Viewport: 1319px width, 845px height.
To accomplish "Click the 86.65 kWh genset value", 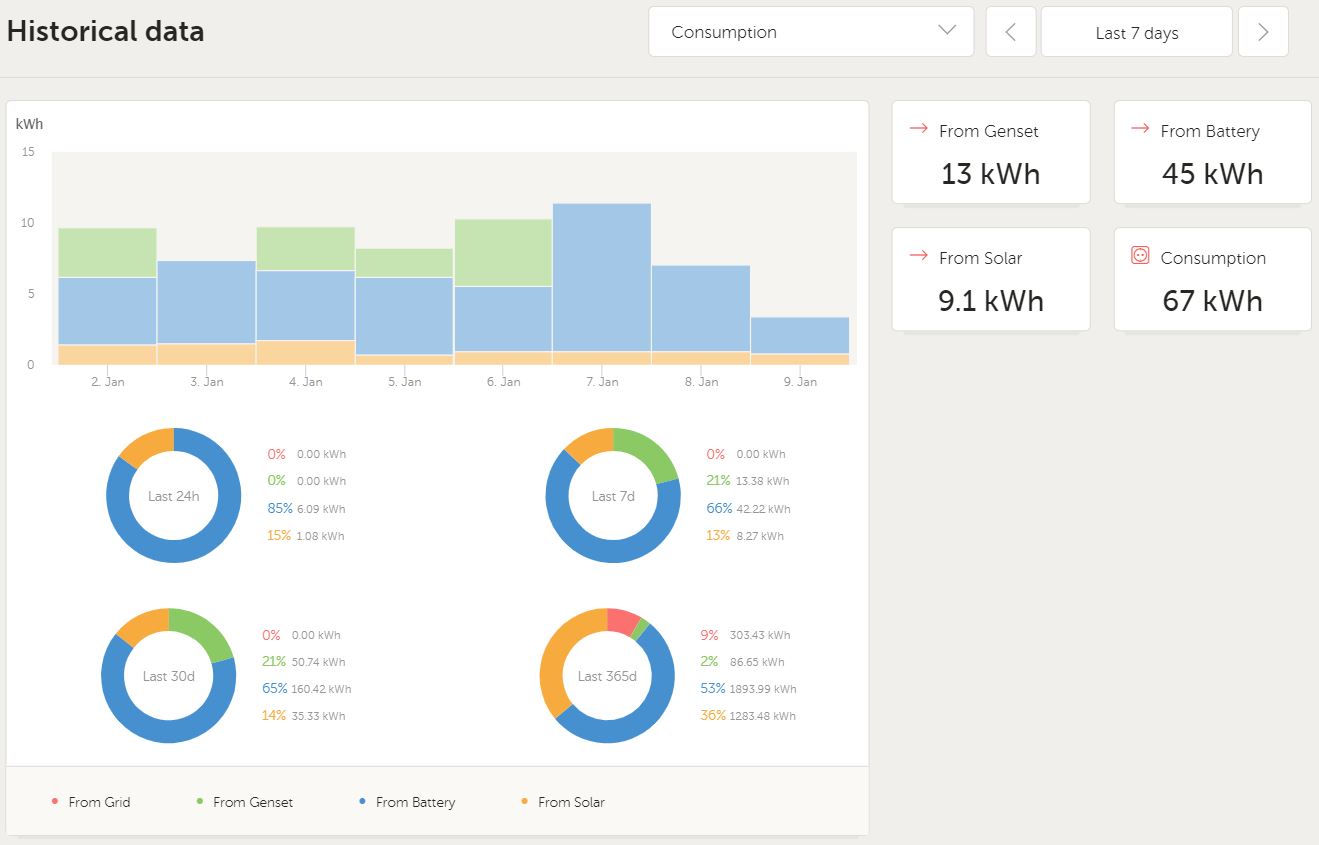I will point(758,662).
